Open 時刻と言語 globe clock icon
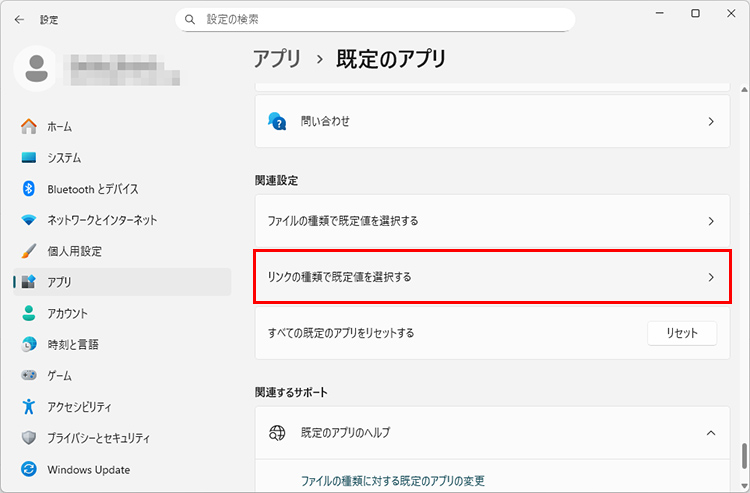Image resolution: width=750 pixels, height=493 pixels. pos(29,344)
